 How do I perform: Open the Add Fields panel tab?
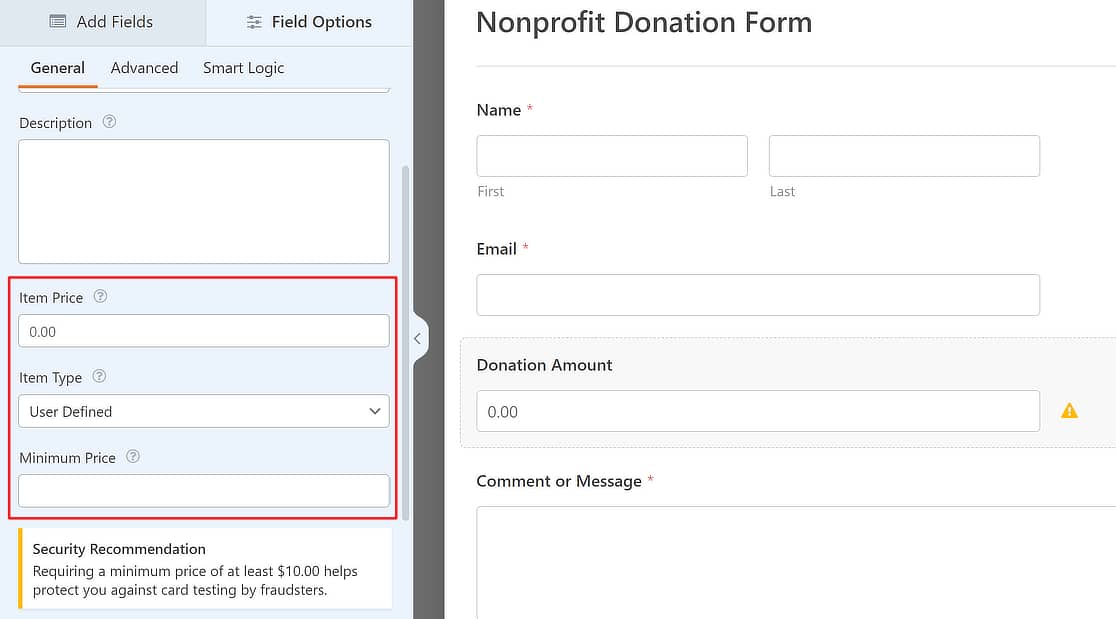(x=102, y=22)
